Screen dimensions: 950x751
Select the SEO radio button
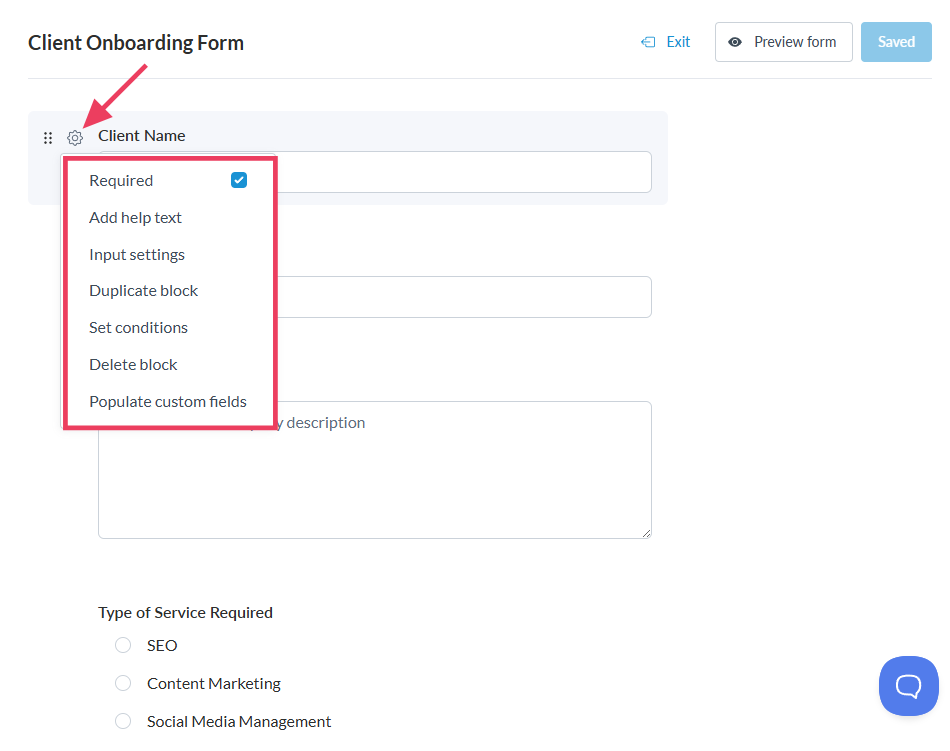tap(123, 645)
